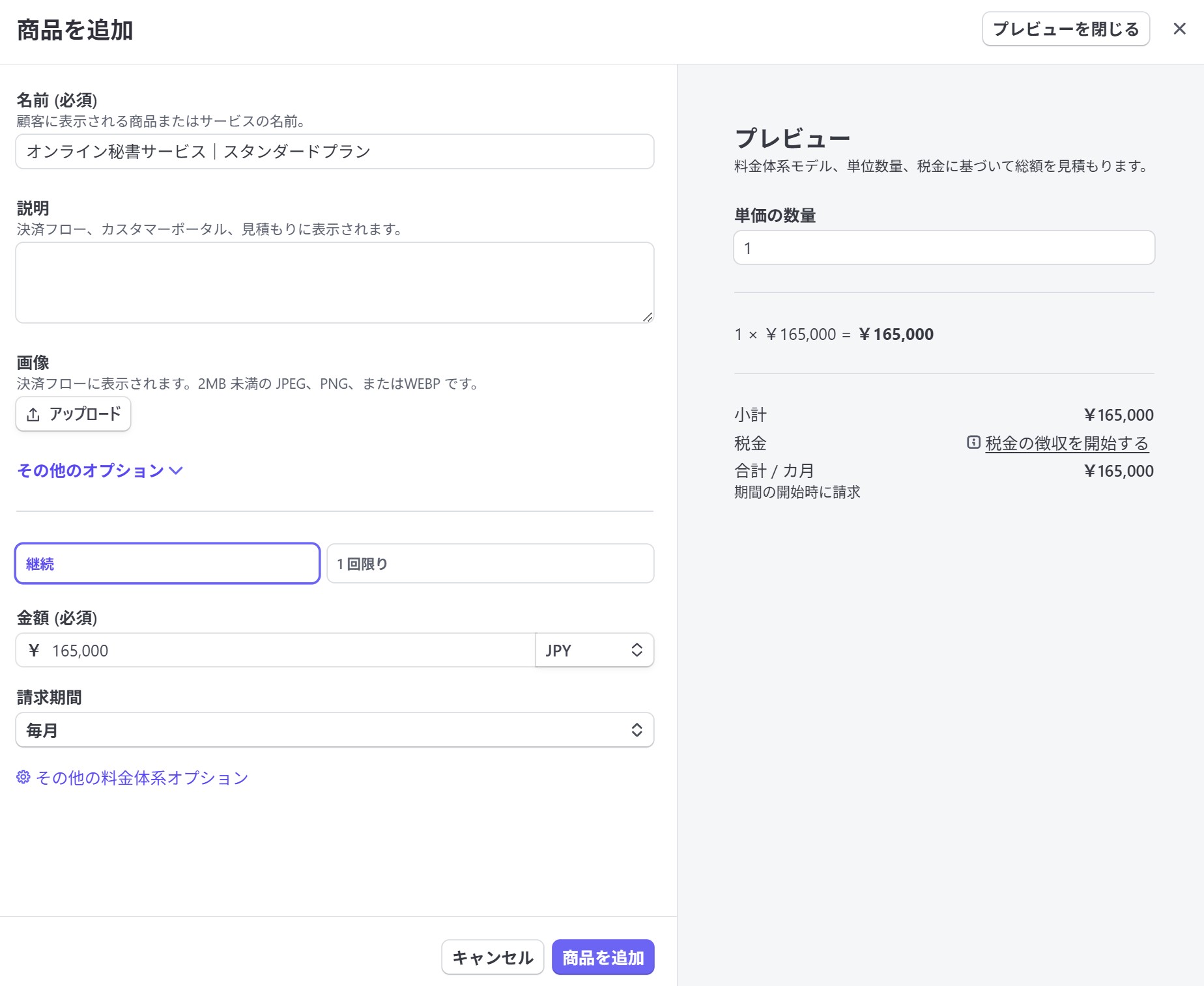Click into the 説明 description textarea
The width and height of the screenshot is (1204, 986).
pyautogui.click(x=334, y=283)
